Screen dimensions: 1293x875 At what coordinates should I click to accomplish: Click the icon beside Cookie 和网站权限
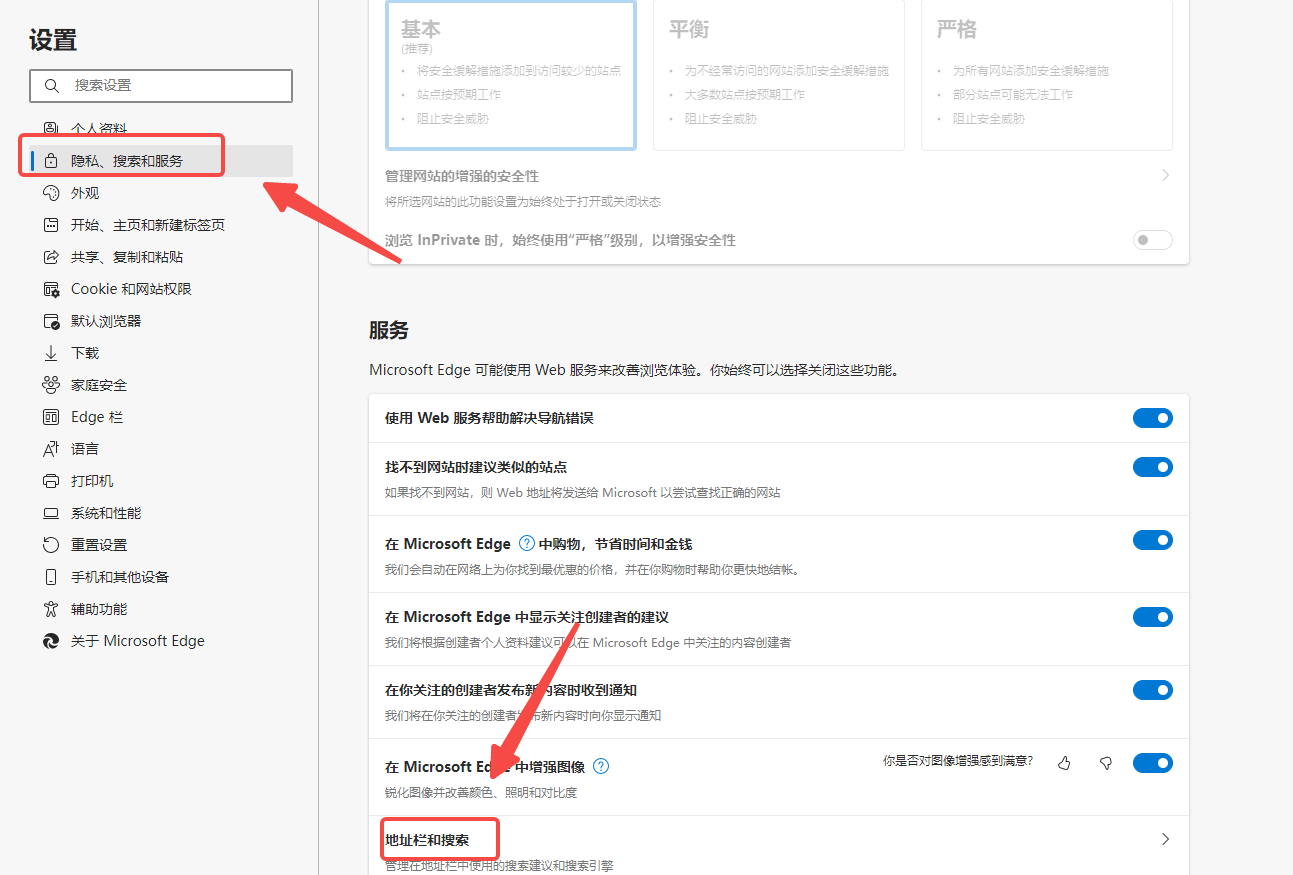tap(51, 289)
